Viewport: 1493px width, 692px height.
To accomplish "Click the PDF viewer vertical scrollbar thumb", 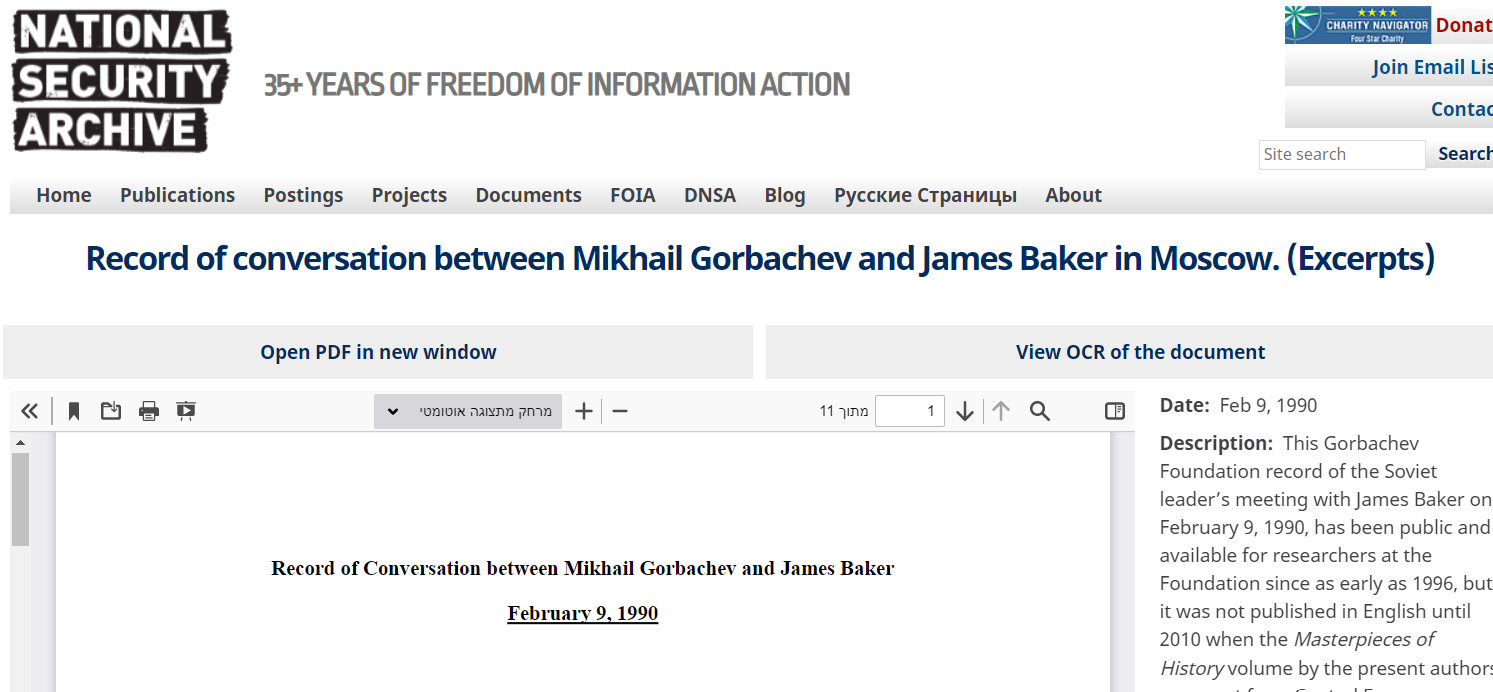I will (20, 498).
